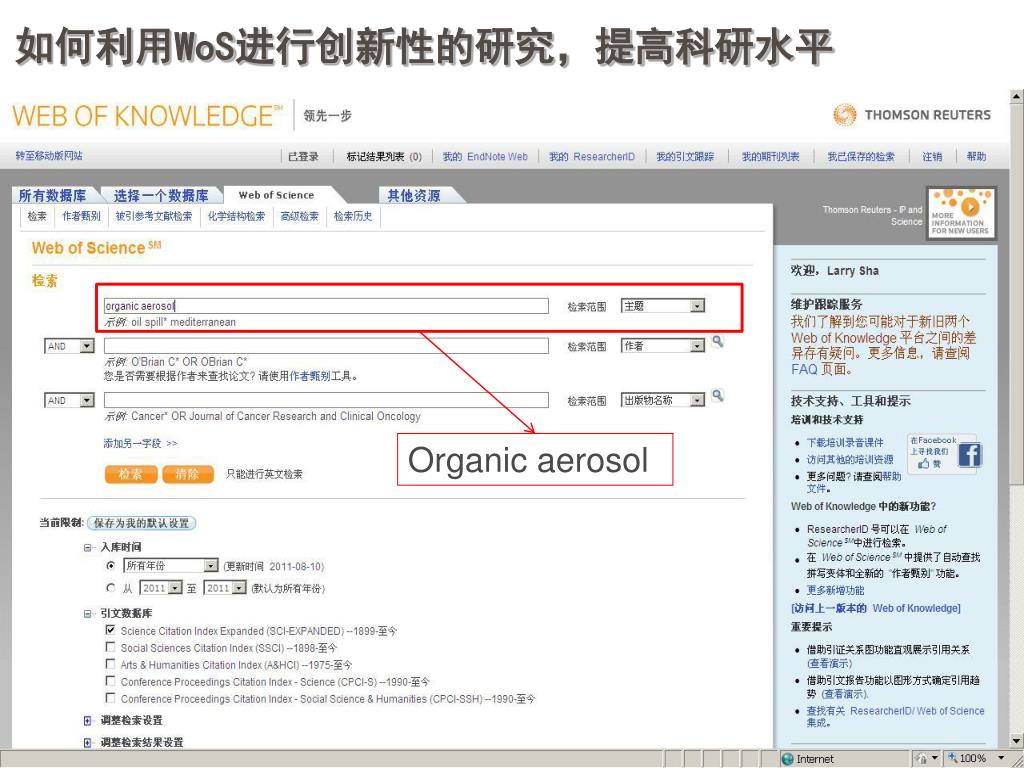Check CPCI-S Conference Proceedings checkbox
1024x768 pixels.
(110, 681)
